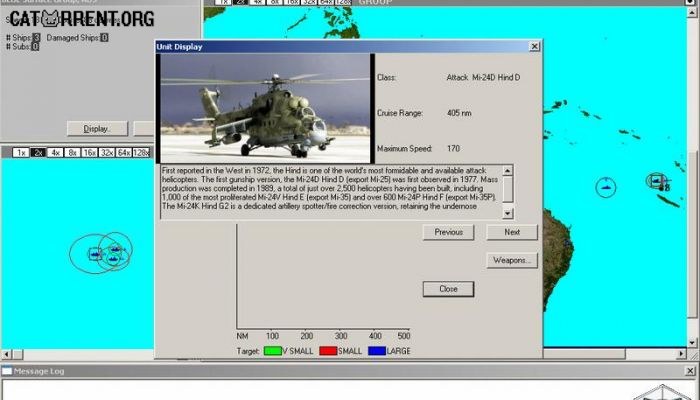
Task: Click description text scroll down arrow
Action: coord(508,214)
